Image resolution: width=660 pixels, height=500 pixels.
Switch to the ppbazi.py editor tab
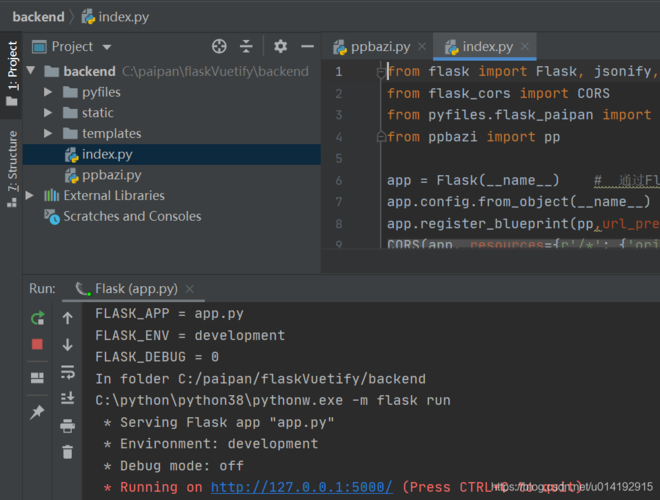coord(379,47)
